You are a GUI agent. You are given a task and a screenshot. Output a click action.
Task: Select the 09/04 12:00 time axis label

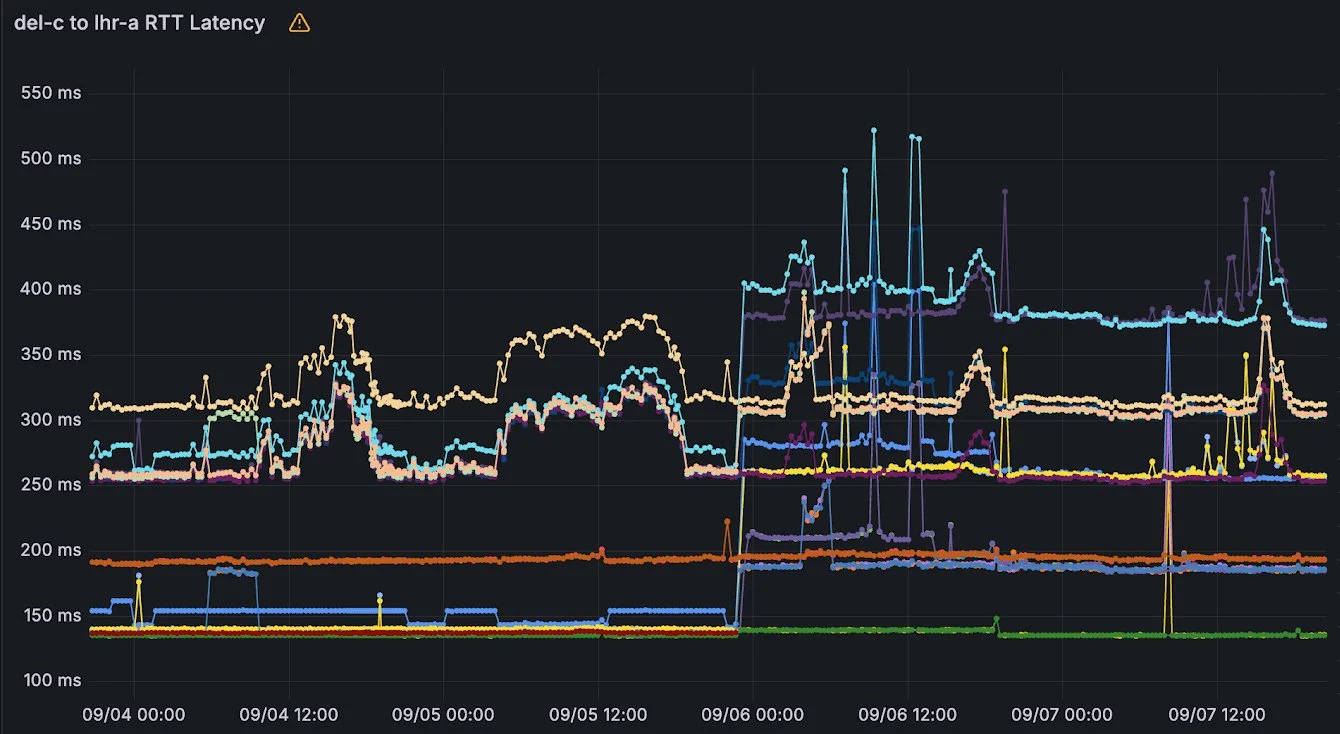289,714
